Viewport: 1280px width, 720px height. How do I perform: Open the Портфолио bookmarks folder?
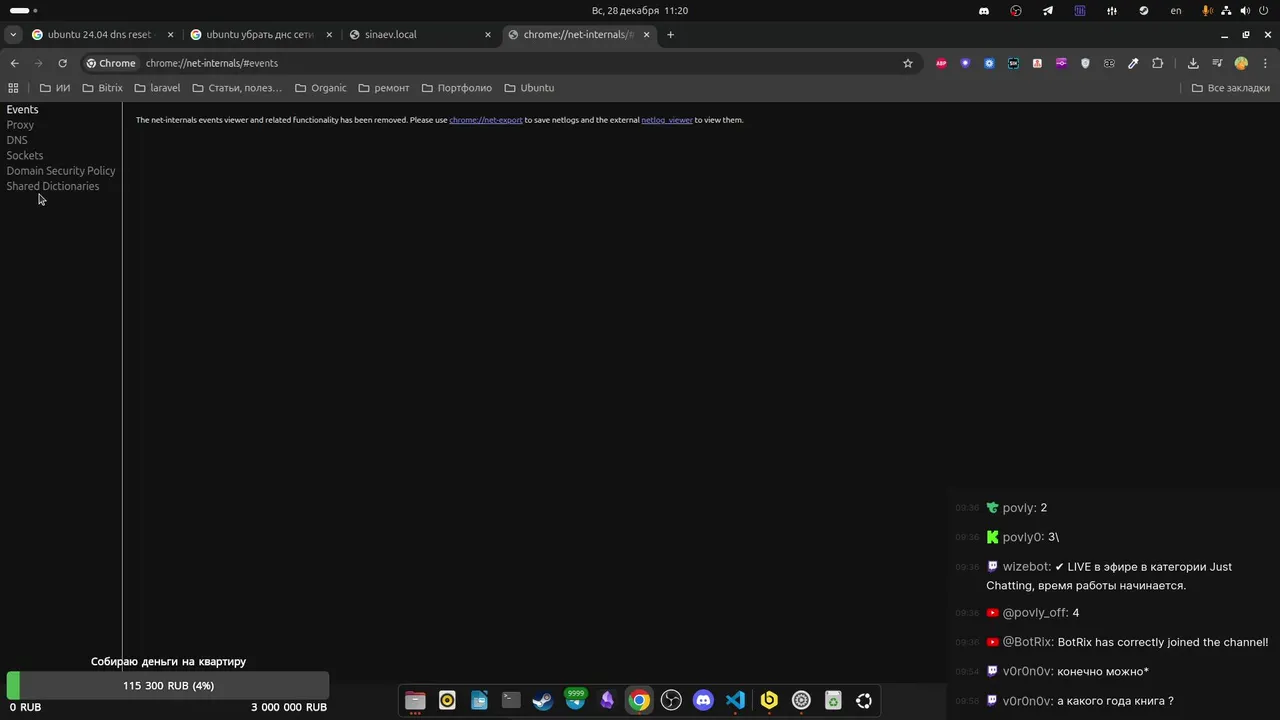(457, 88)
